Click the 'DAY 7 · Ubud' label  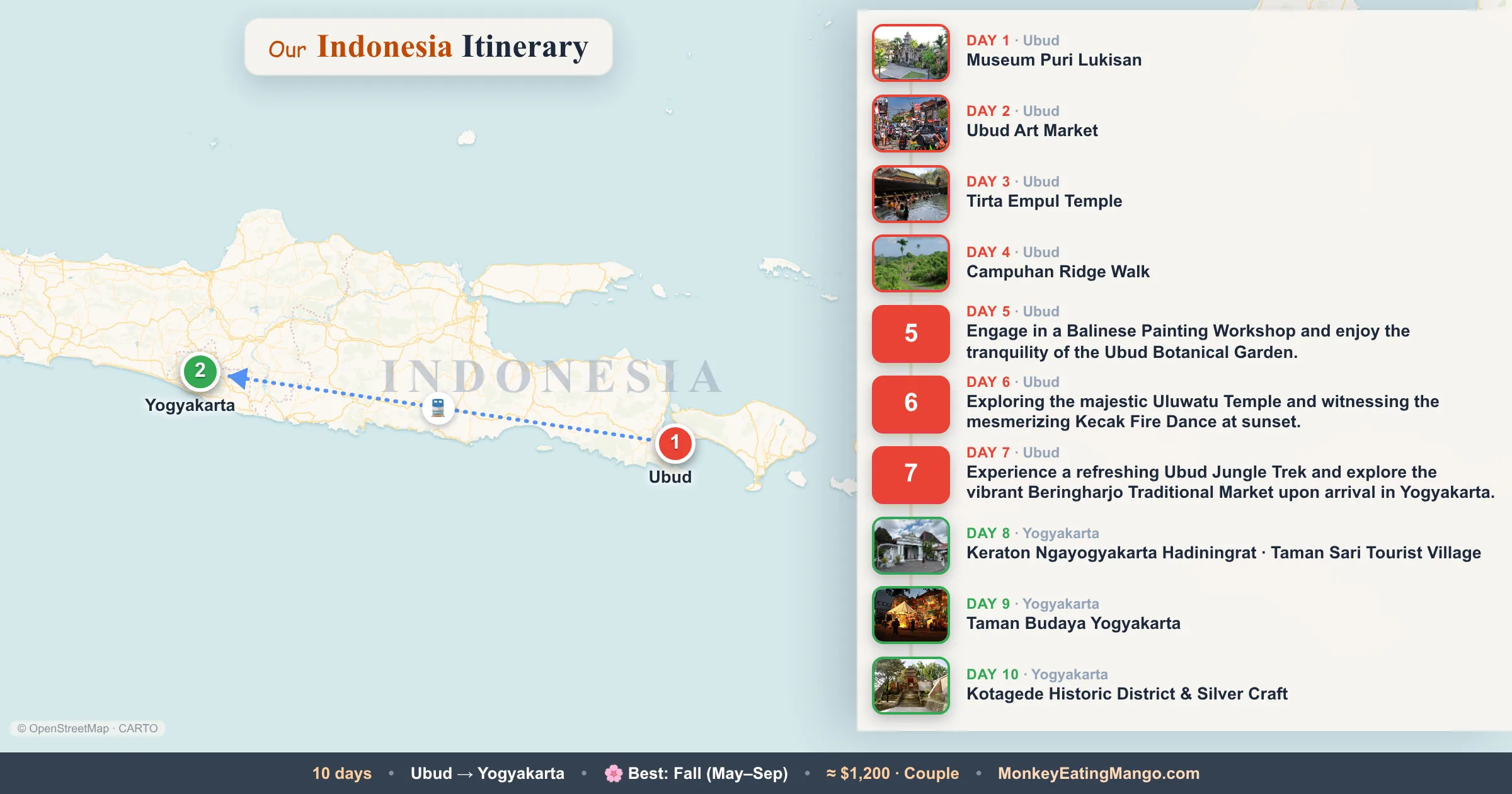coord(1012,452)
